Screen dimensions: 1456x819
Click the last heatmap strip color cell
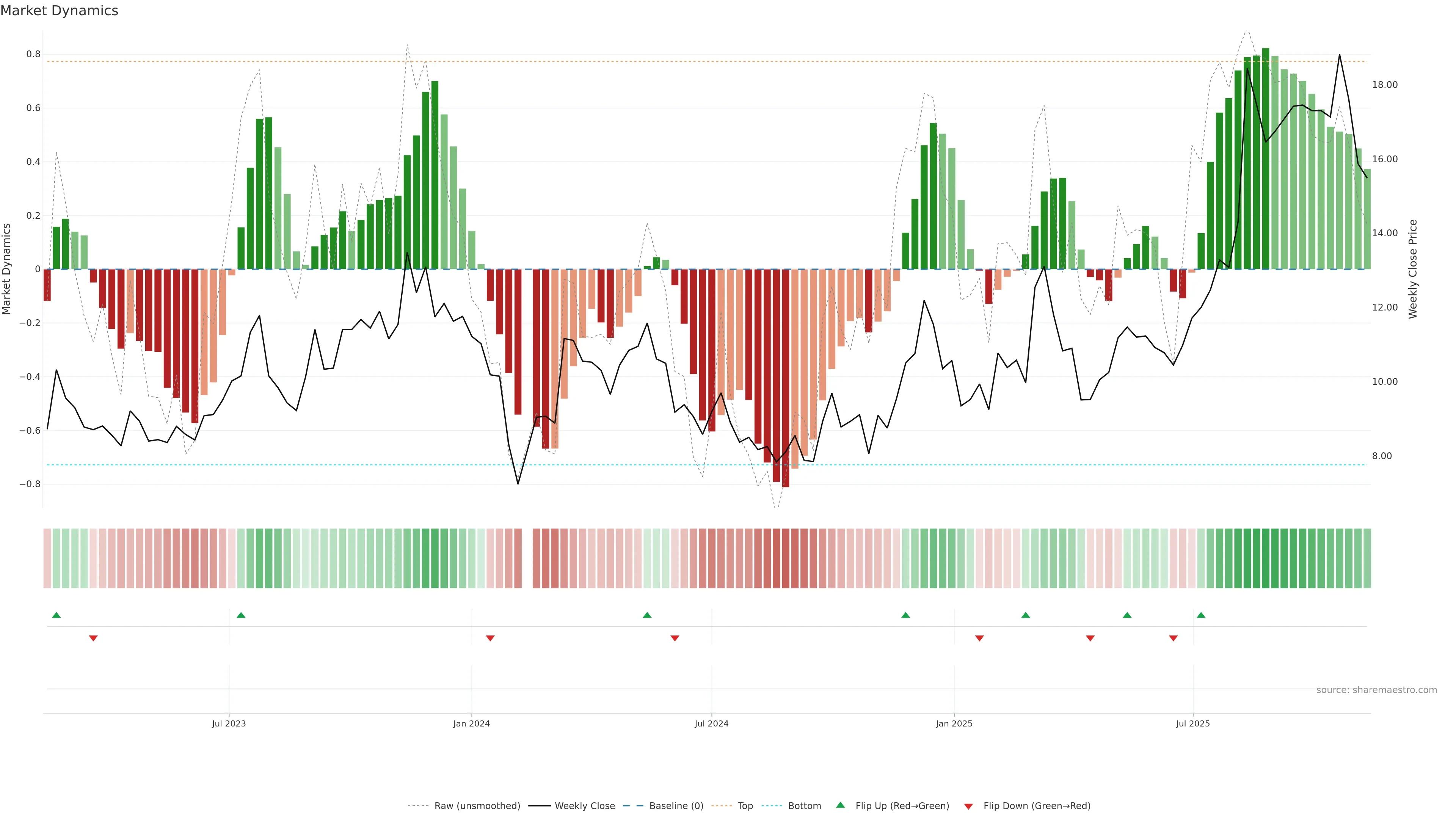(x=1367, y=559)
